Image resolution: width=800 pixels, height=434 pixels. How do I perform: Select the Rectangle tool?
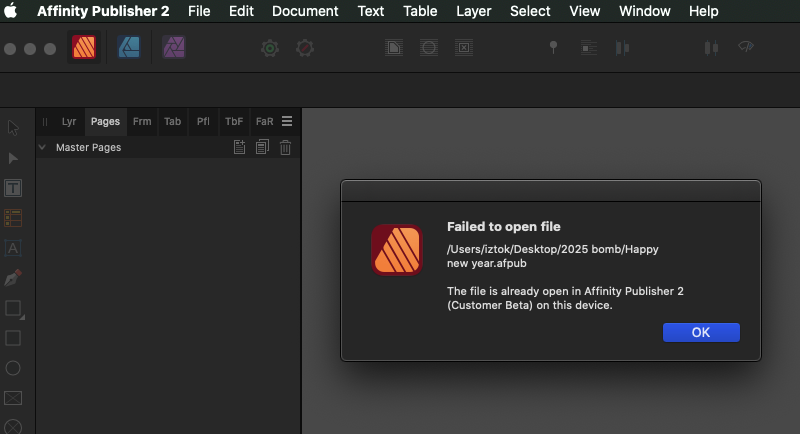(13, 338)
